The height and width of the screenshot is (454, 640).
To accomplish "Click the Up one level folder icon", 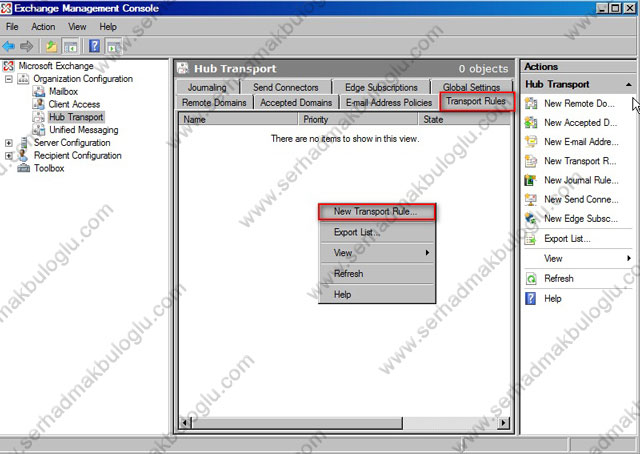I will [x=51, y=46].
